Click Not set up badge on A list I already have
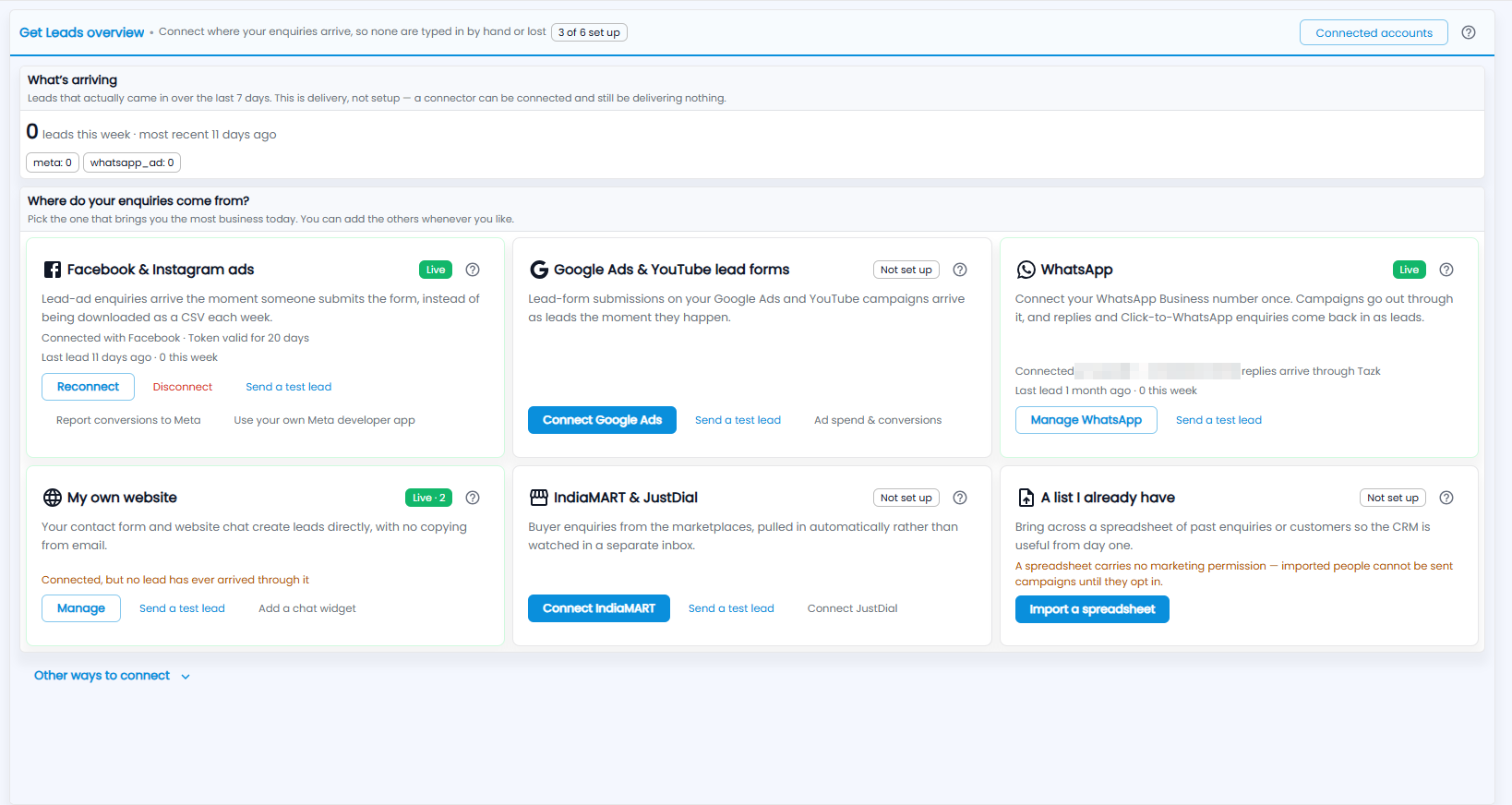This screenshot has width=1512, height=805. click(x=1393, y=498)
